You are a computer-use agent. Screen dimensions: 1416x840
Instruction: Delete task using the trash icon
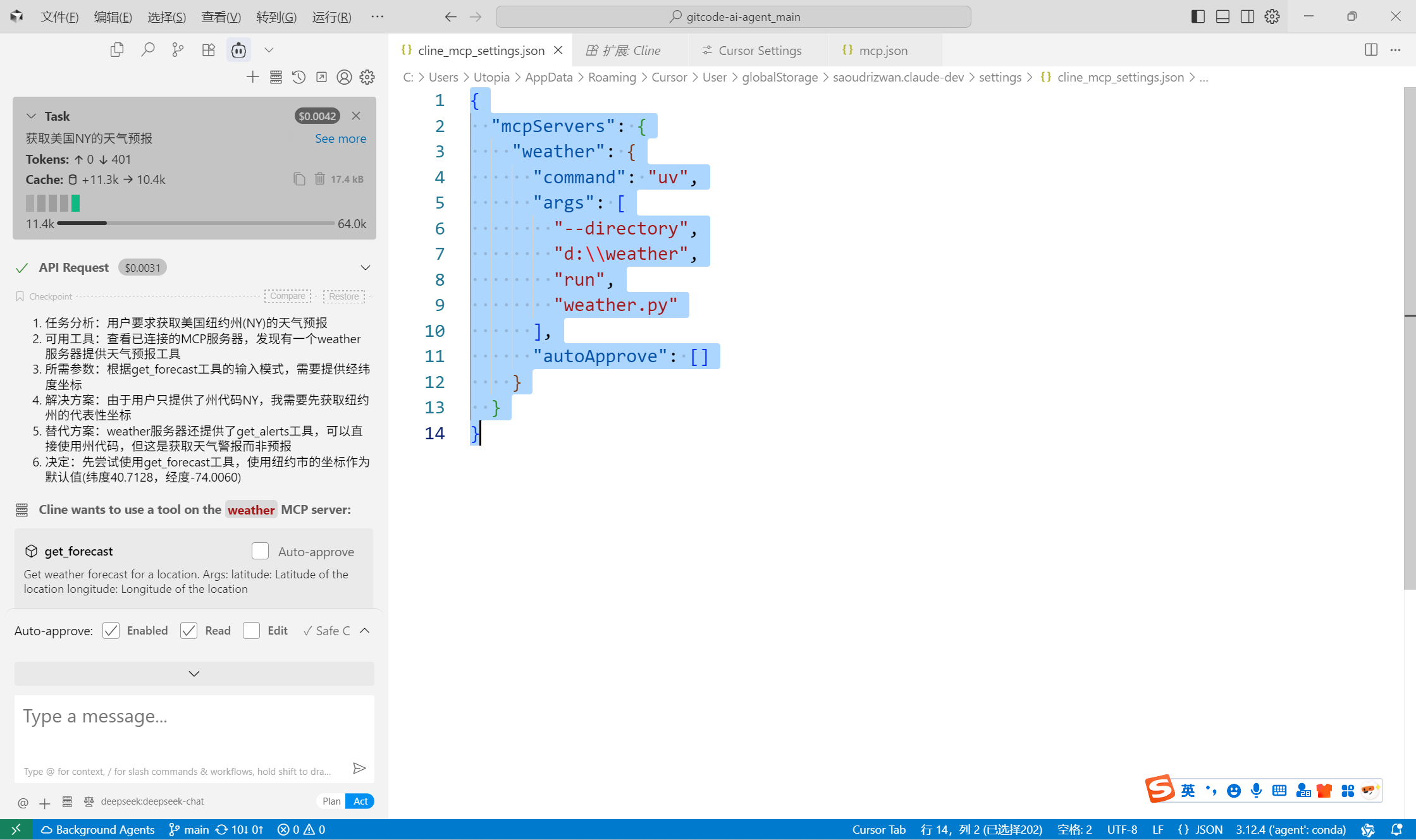tap(320, 179)
